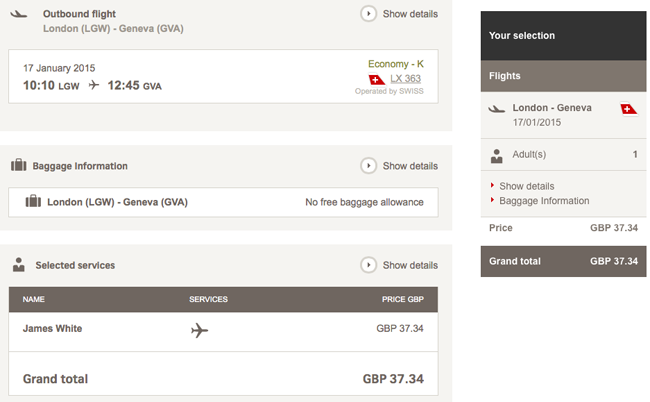The image size is (650, 402).
Task: Click the SWISS logo in Your selection sidebar
Action: click(x=629, y=109)
